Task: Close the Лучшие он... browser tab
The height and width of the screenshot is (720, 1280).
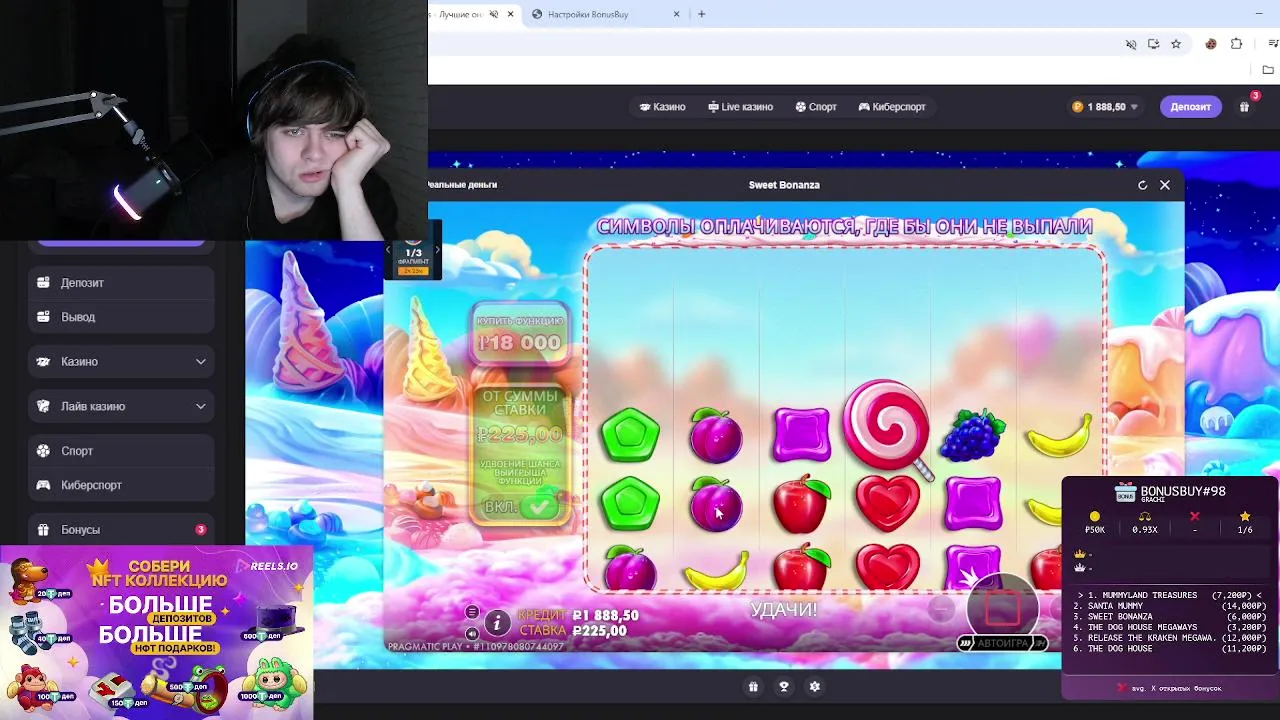Action: click(x=510, y=14)
